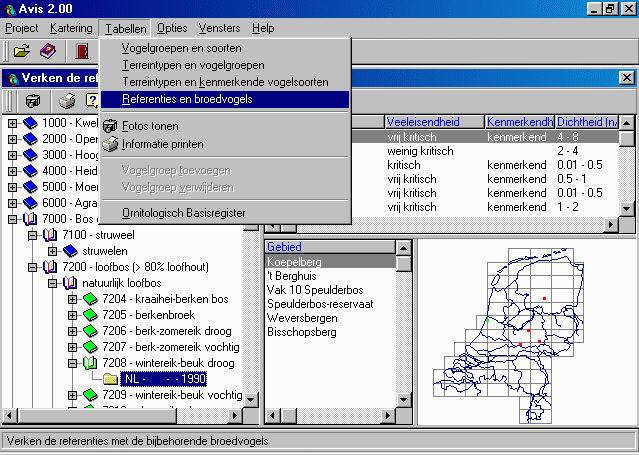
Task: Collapse the 7200 loofbos node
Action: point(33,267)
